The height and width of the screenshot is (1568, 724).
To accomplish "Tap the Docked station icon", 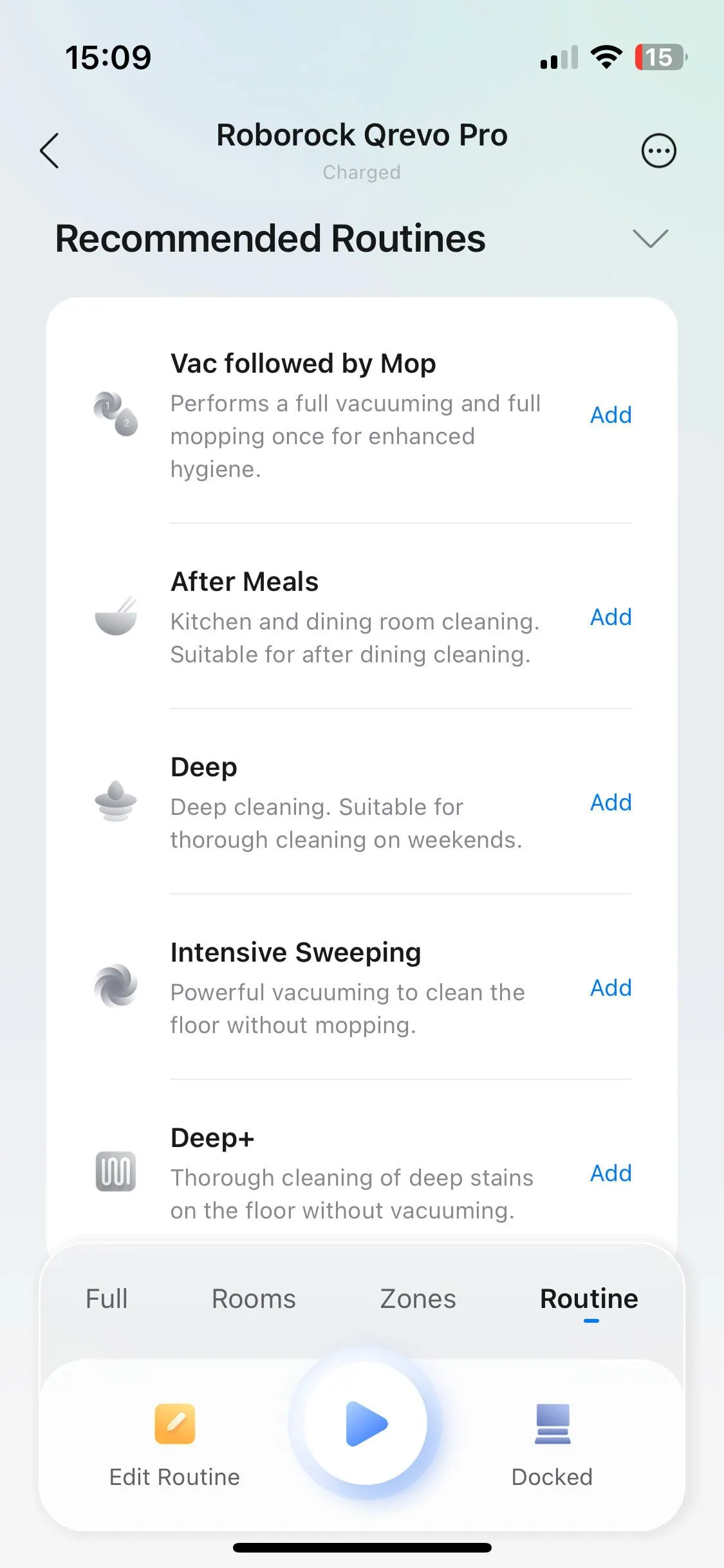I will point(552,1424).
